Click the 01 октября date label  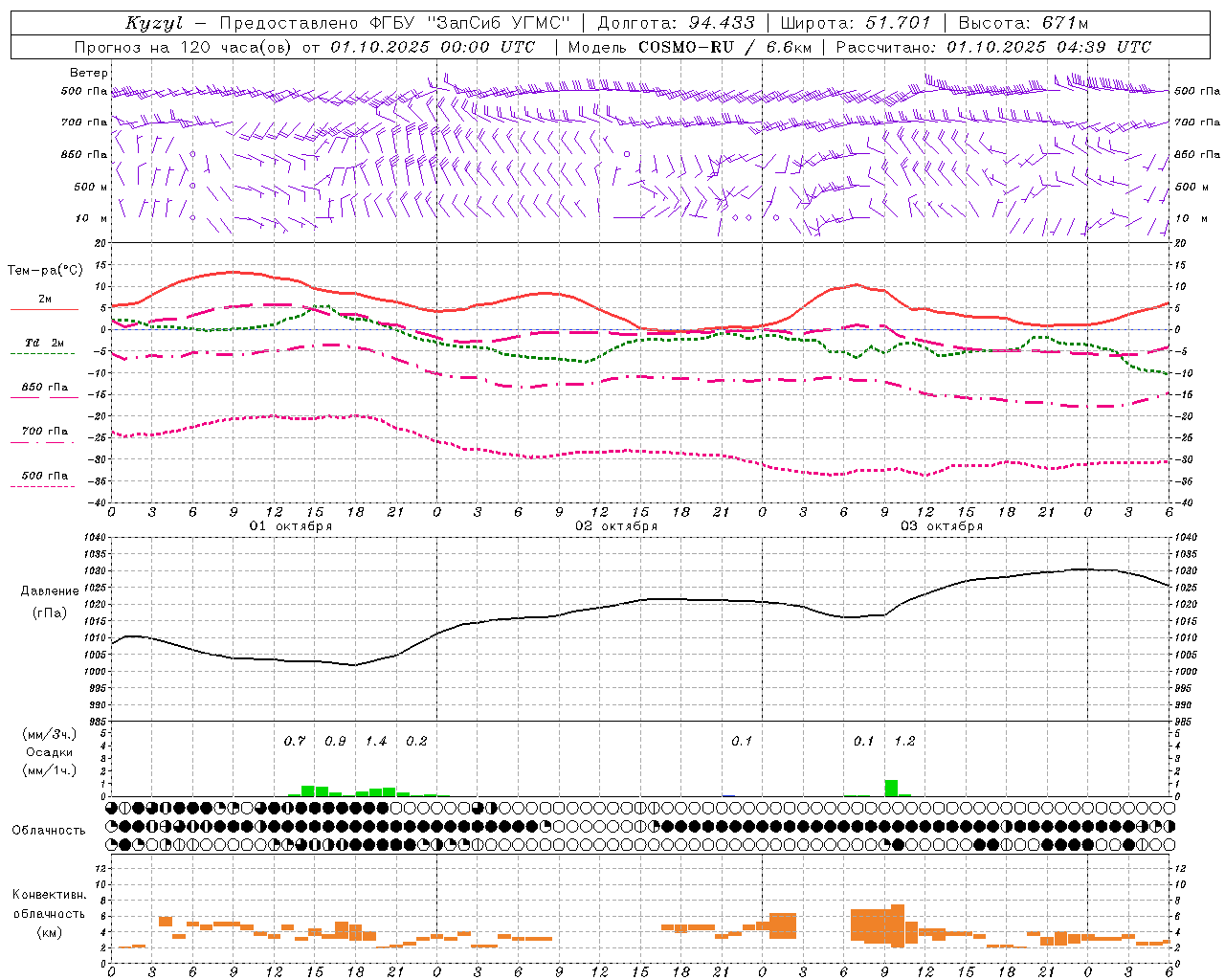pyautogui.click(x=291, y=526)
